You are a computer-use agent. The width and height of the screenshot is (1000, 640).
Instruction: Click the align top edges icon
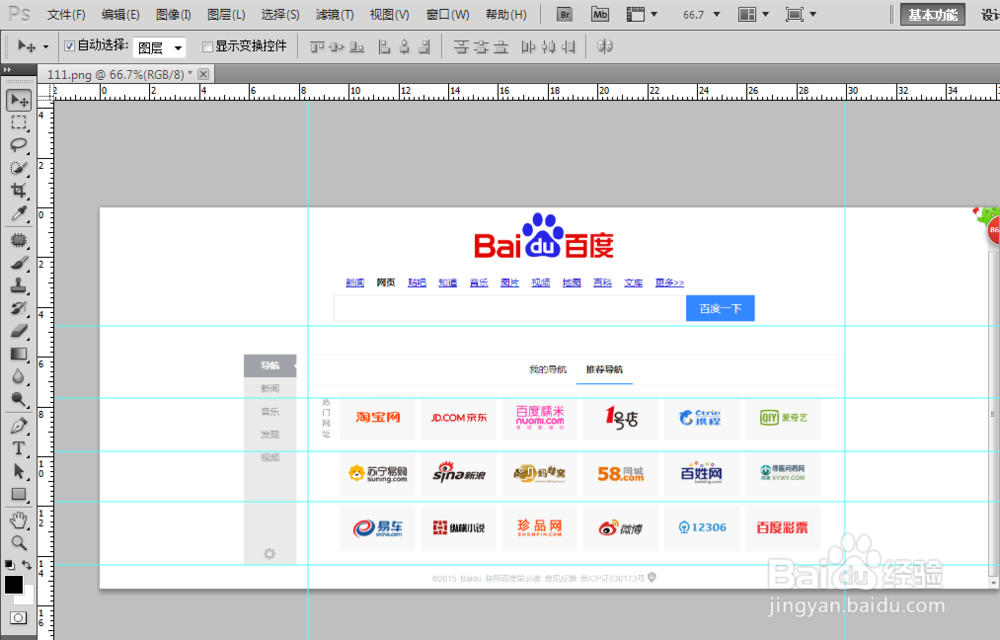(x=317, y=47)
